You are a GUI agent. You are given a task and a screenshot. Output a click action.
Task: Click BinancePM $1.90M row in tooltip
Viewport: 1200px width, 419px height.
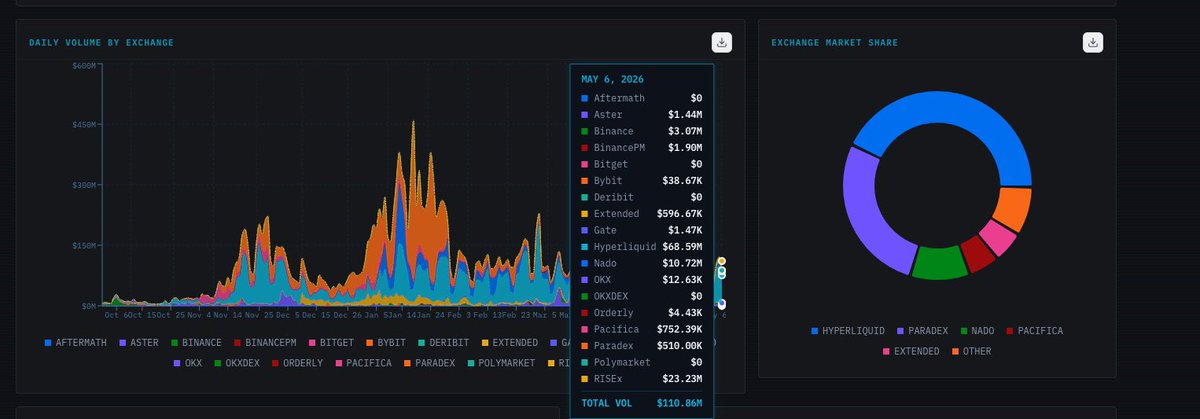pyautogui.click(x=641, y=148)
